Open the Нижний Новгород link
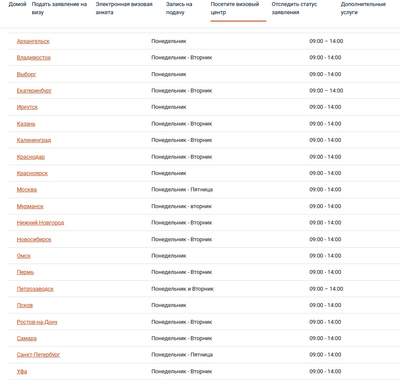 pyautogui.click(x=40, y=223)
